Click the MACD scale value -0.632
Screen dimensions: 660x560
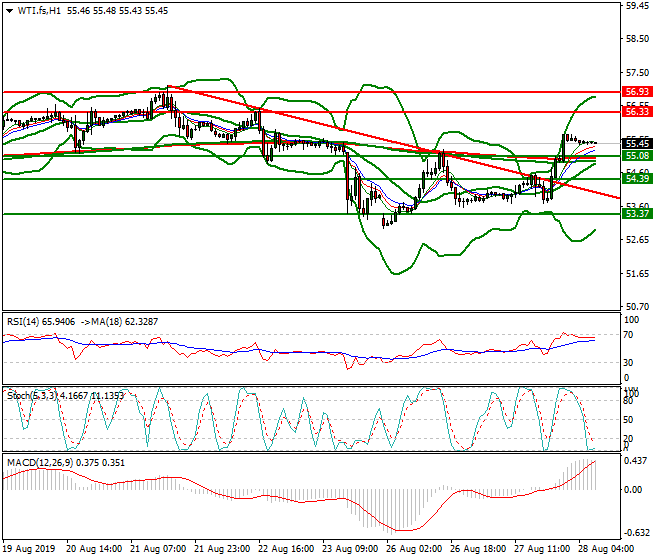coord(636,533)
